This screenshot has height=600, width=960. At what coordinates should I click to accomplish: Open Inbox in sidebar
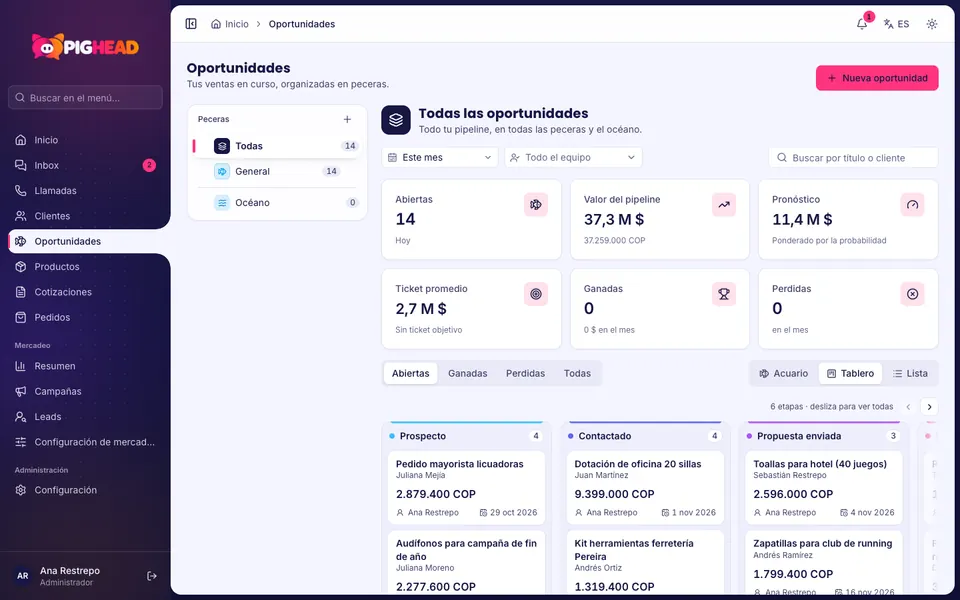(x=86, y=165)
